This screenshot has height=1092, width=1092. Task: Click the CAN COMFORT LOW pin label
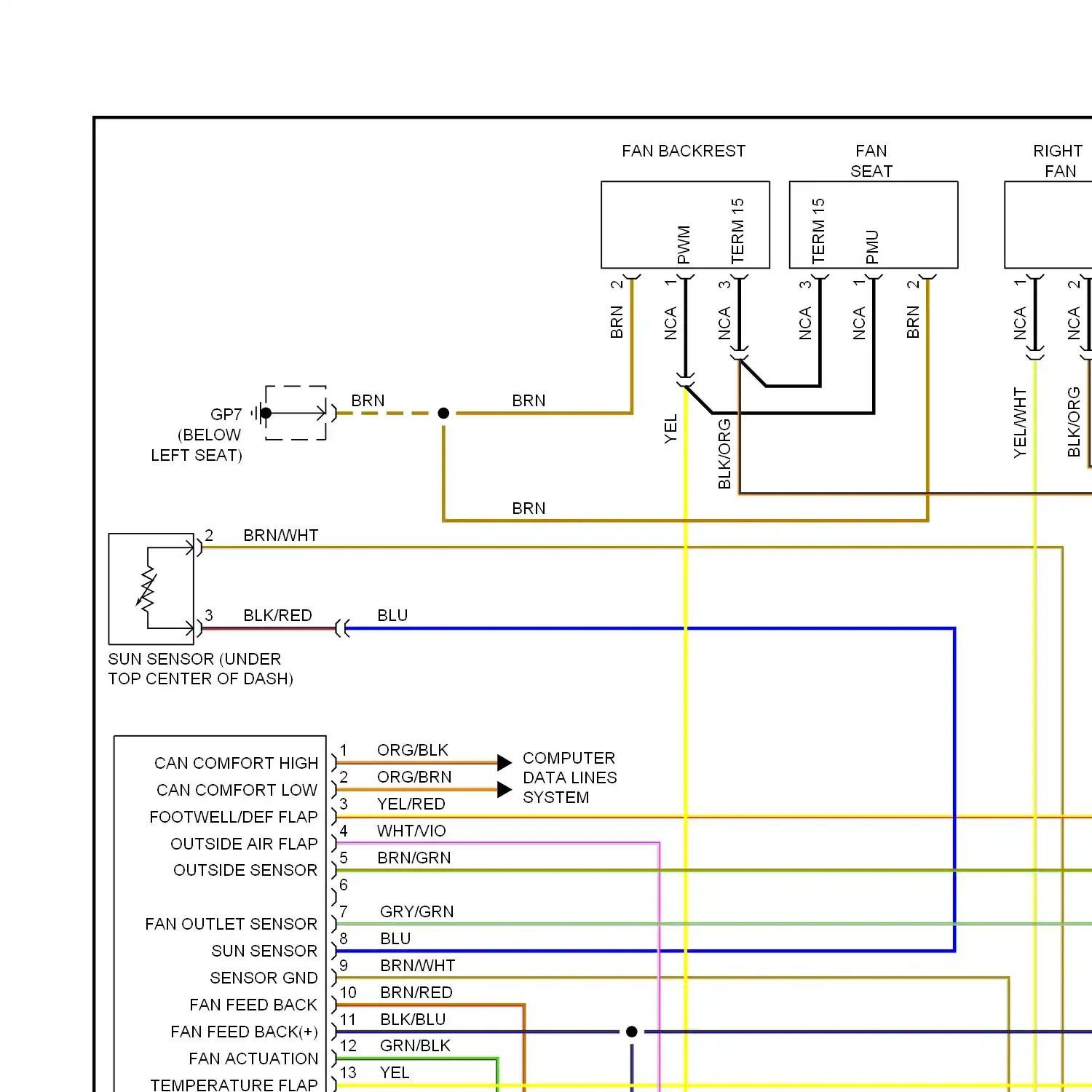point(237,790)
